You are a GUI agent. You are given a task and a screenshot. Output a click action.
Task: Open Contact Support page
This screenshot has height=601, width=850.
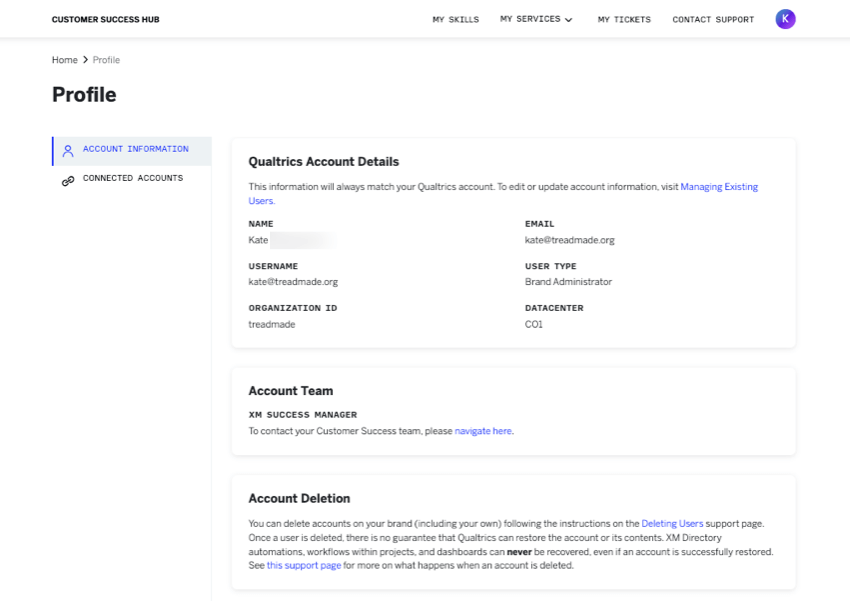[x=713, y=20]
